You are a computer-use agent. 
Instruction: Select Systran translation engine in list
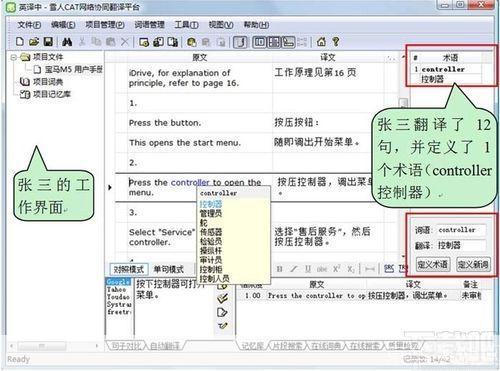coord(119,304)
